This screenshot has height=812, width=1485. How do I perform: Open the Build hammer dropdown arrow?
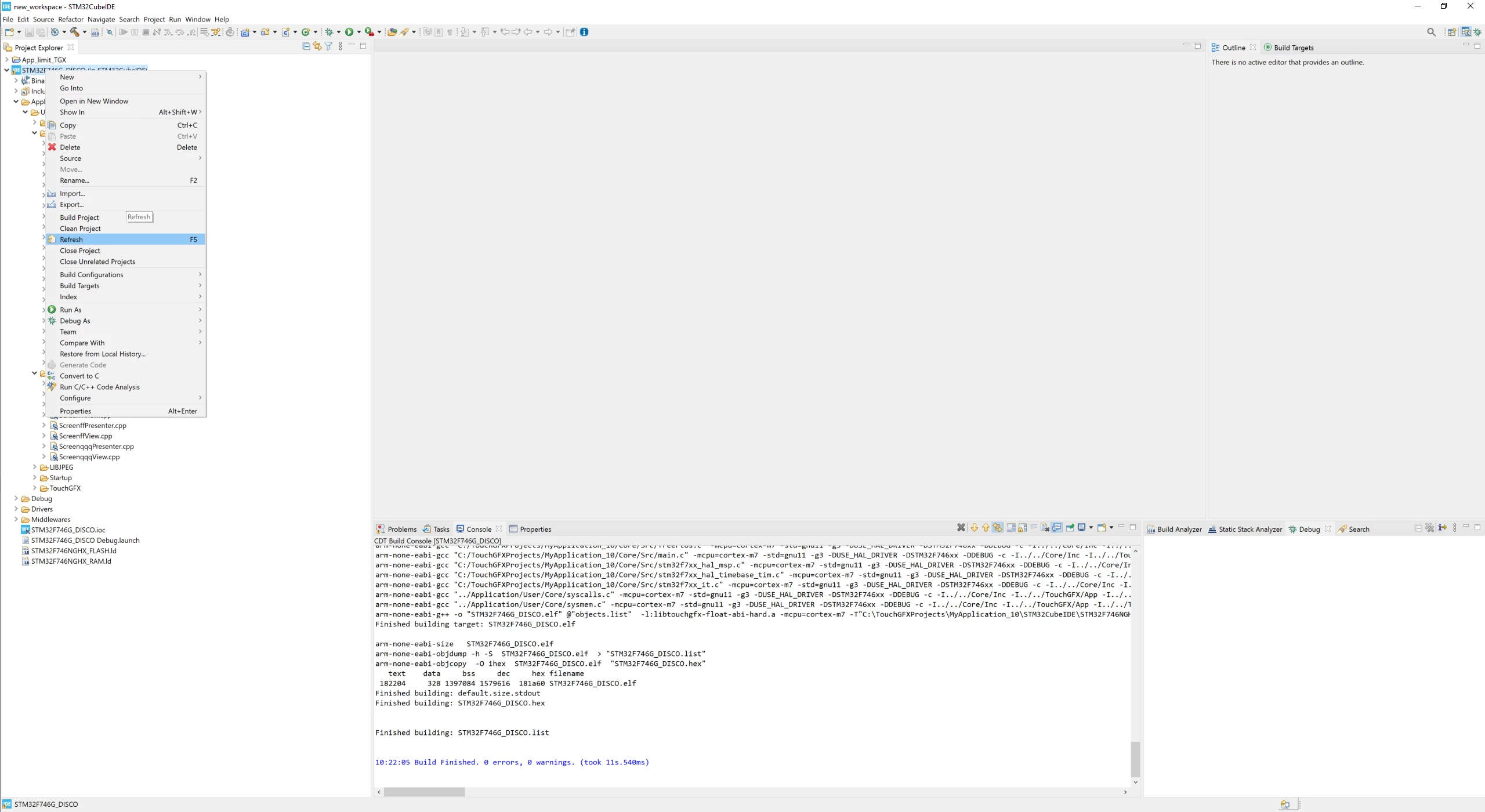click(84, 32)
